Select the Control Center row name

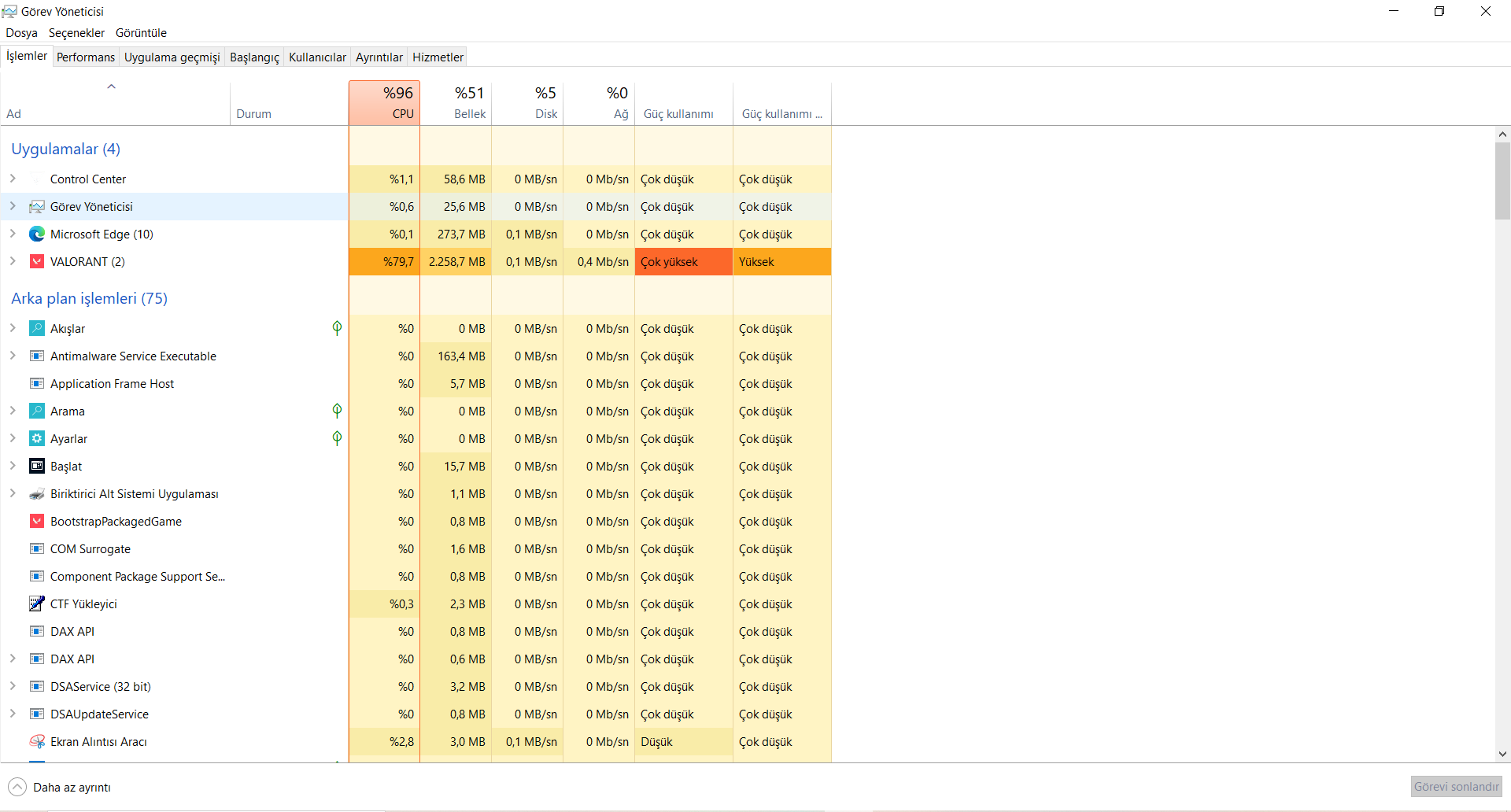tap(88, 179)
